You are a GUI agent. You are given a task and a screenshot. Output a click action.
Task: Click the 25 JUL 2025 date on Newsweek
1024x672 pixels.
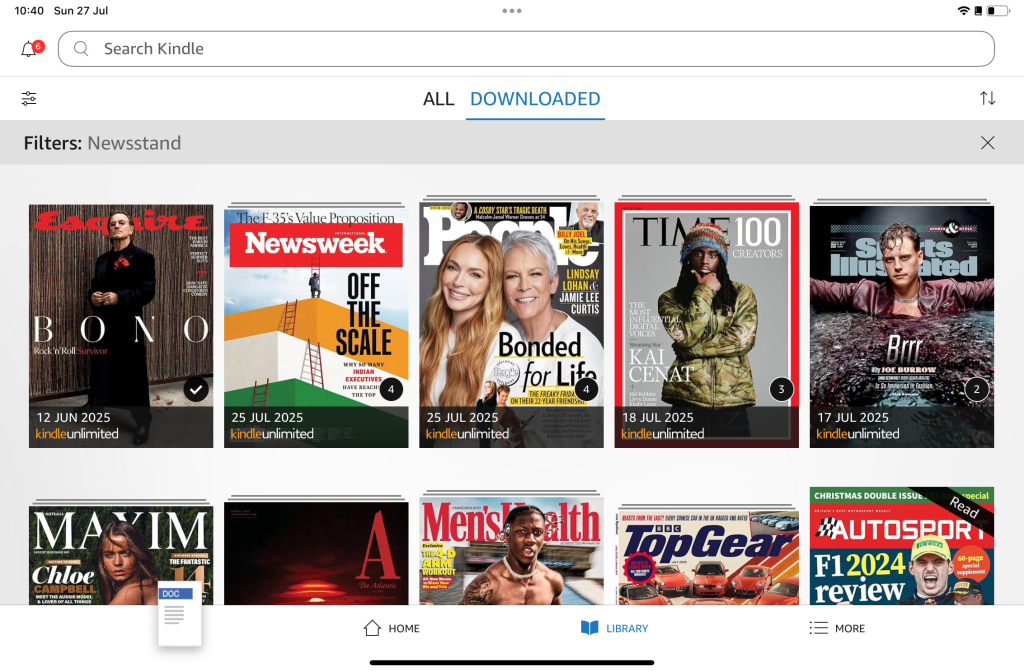(267, 417)
